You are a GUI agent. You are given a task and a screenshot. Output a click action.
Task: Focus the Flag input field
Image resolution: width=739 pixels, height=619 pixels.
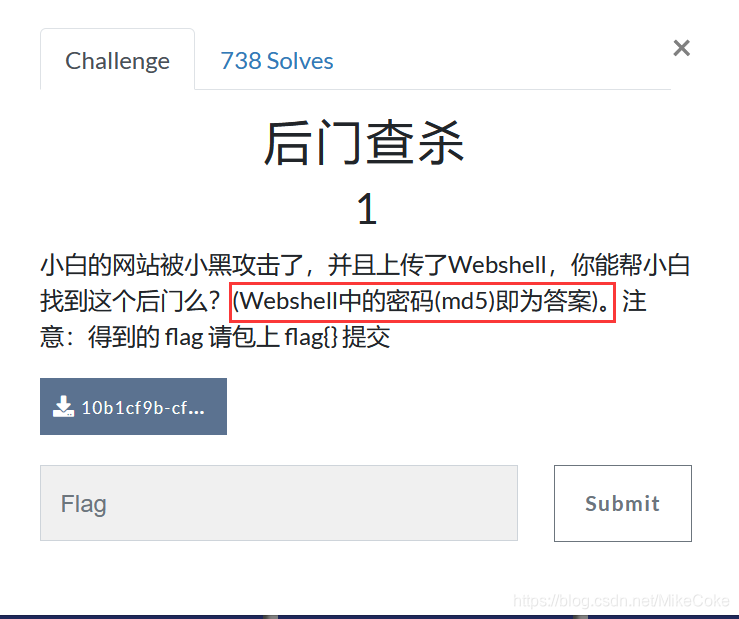click(279, 503)
